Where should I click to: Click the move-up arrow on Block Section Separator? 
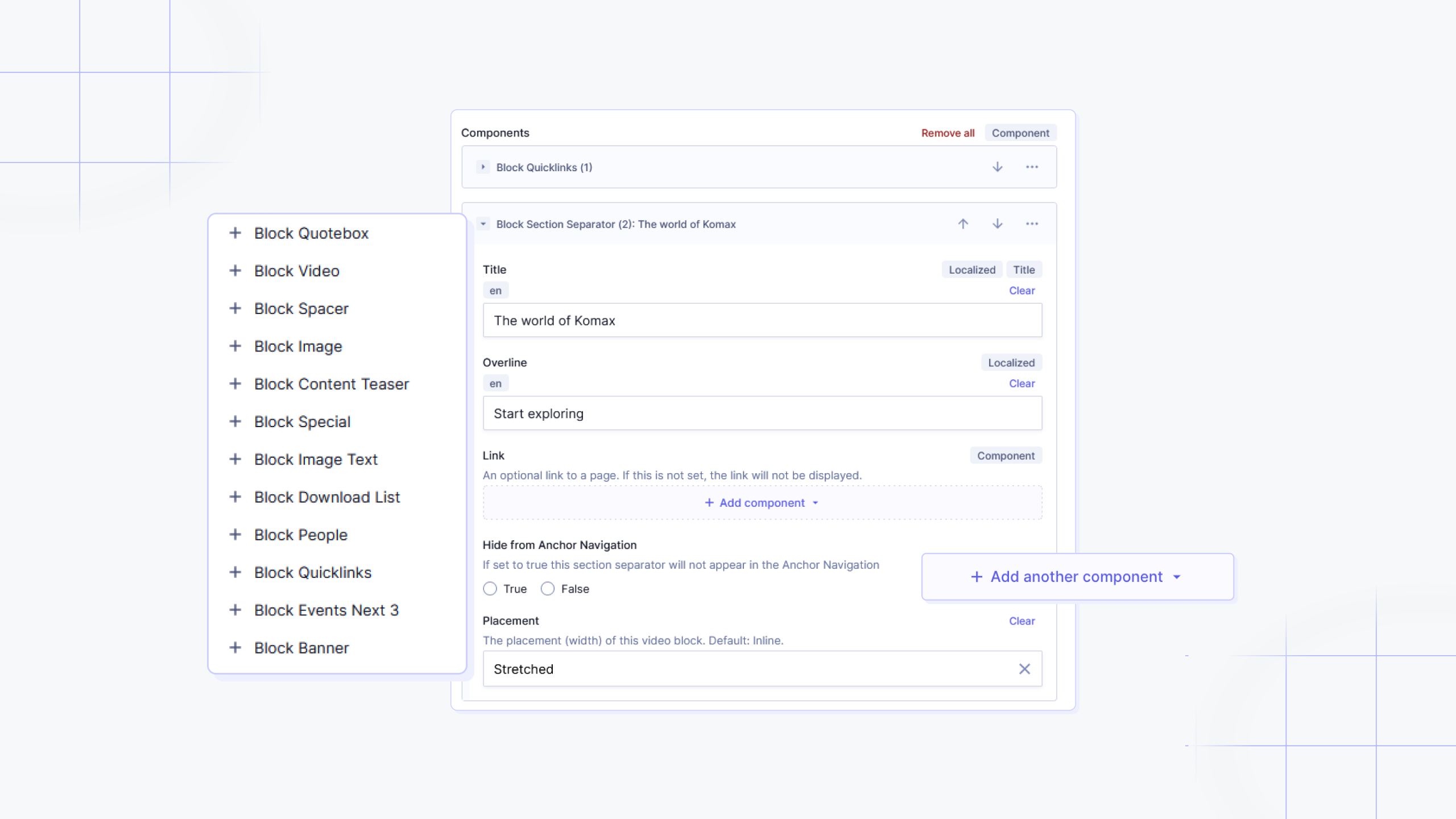[x=963, y=223]
